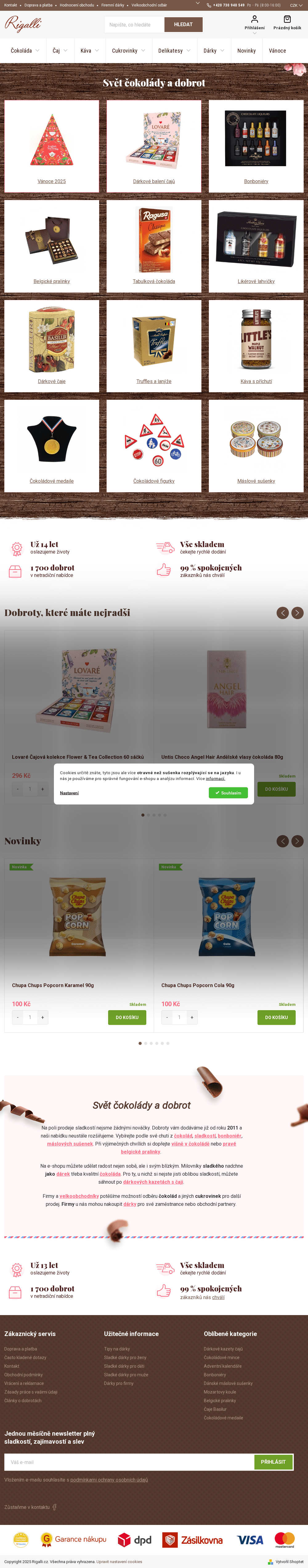Show next items in Dobroty carousel
This screenshot has height=1568, width=308.
click(297, 612)
